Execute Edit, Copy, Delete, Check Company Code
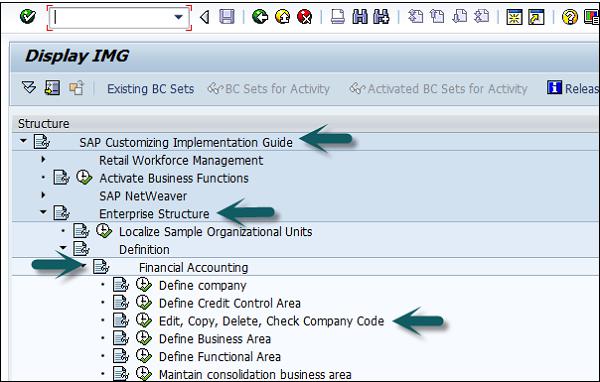Image resolution: width=600 pixels, height=382 pixels. click(143, 320)
